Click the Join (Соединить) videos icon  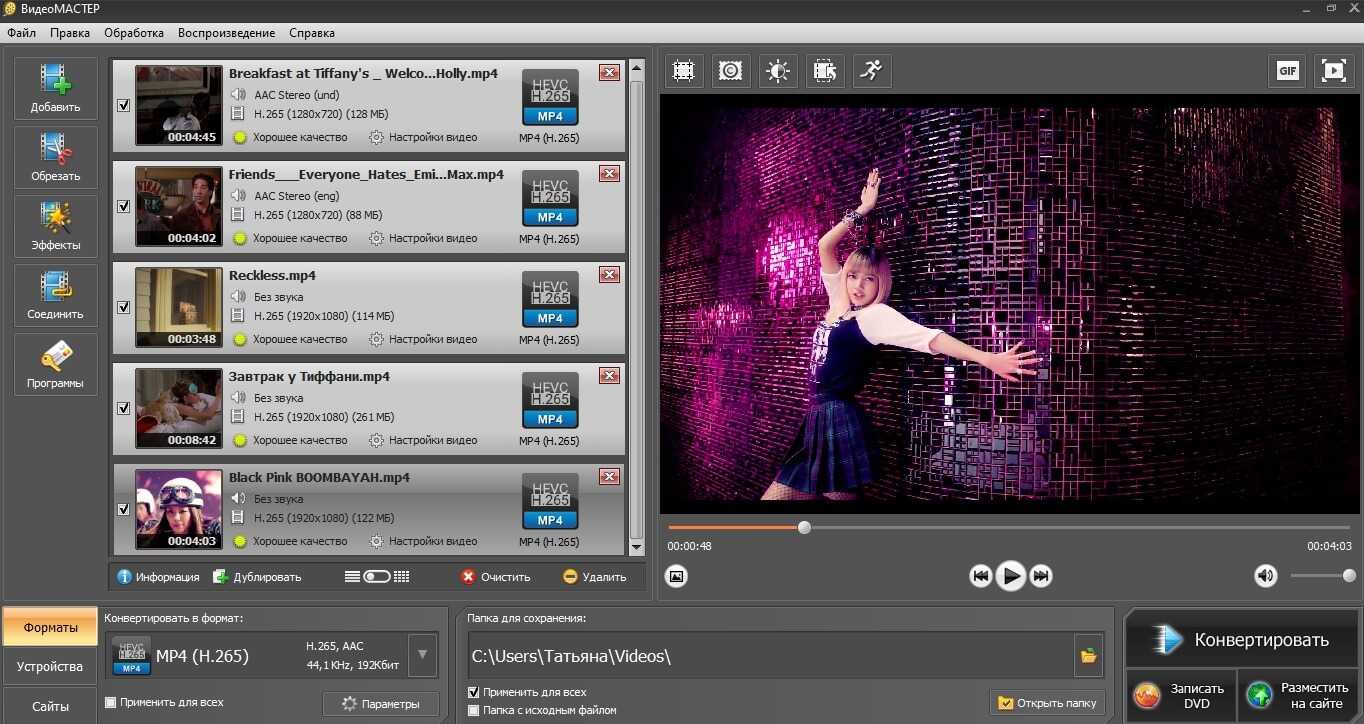[55, 295]
